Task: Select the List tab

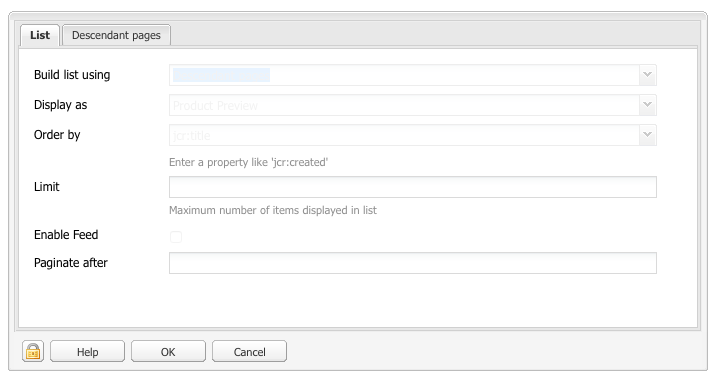Action: pyautogui.click(x=40, y=35)
